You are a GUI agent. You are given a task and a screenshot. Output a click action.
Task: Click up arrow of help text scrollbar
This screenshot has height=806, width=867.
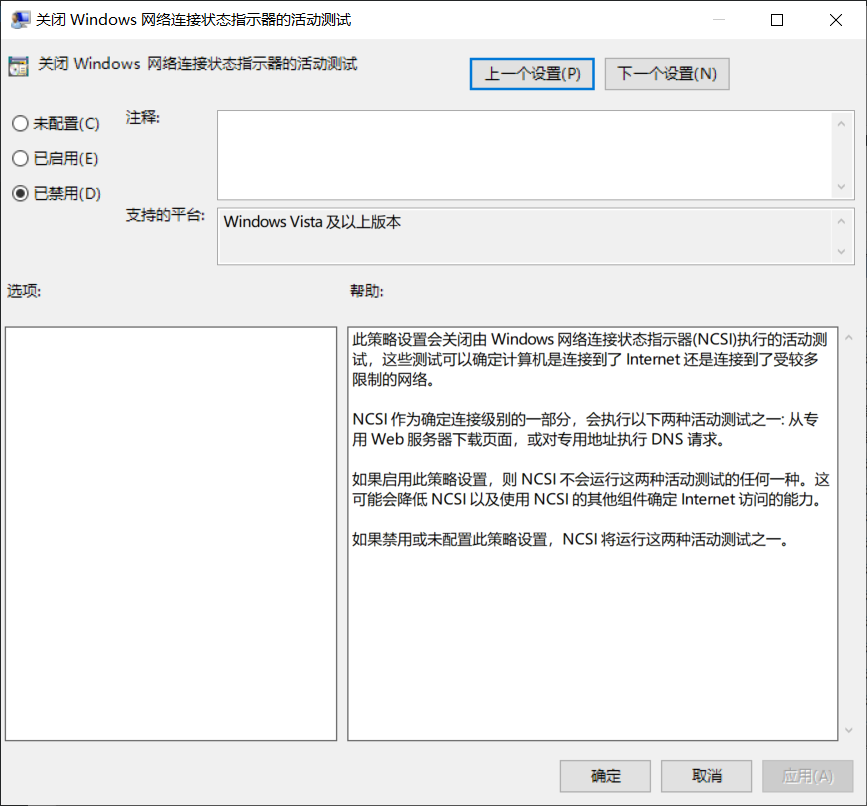(848, 337)
